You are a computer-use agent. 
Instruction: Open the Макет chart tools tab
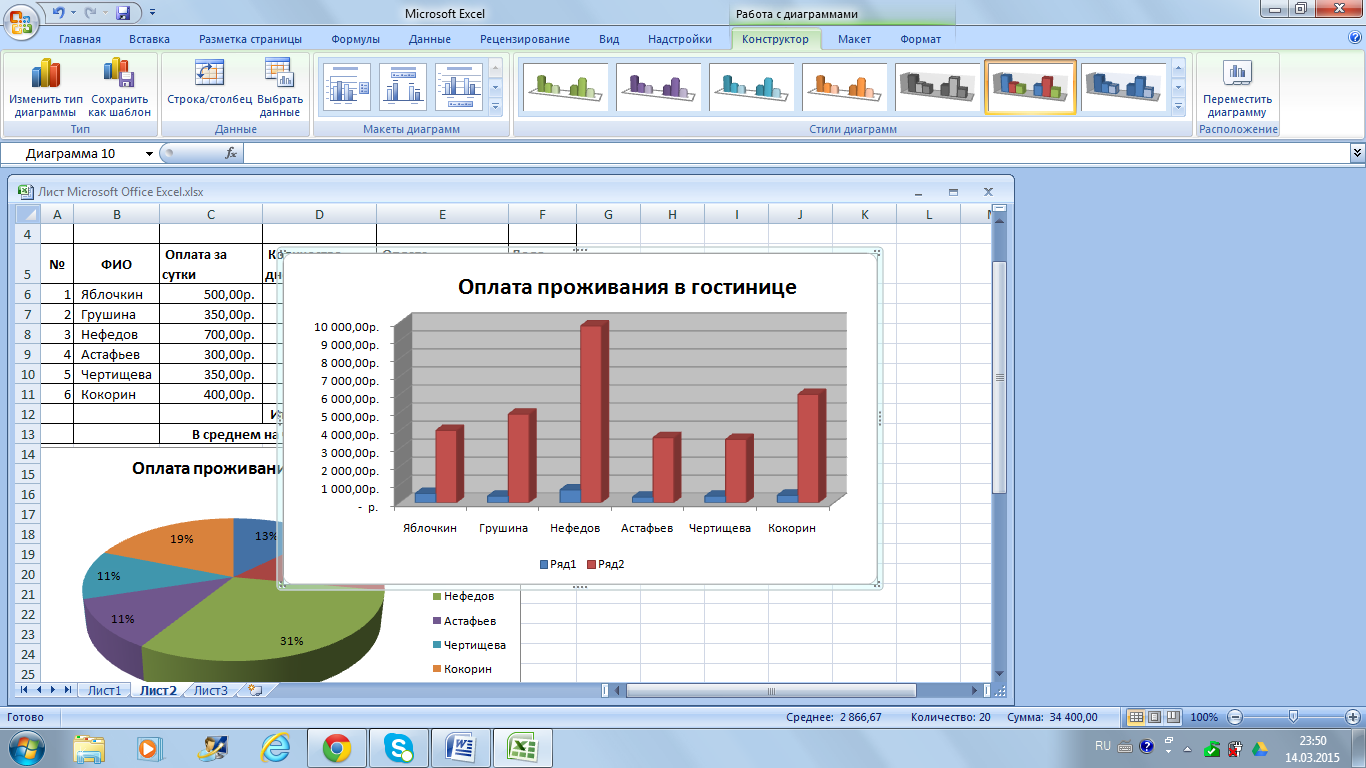tap(854, 39)
